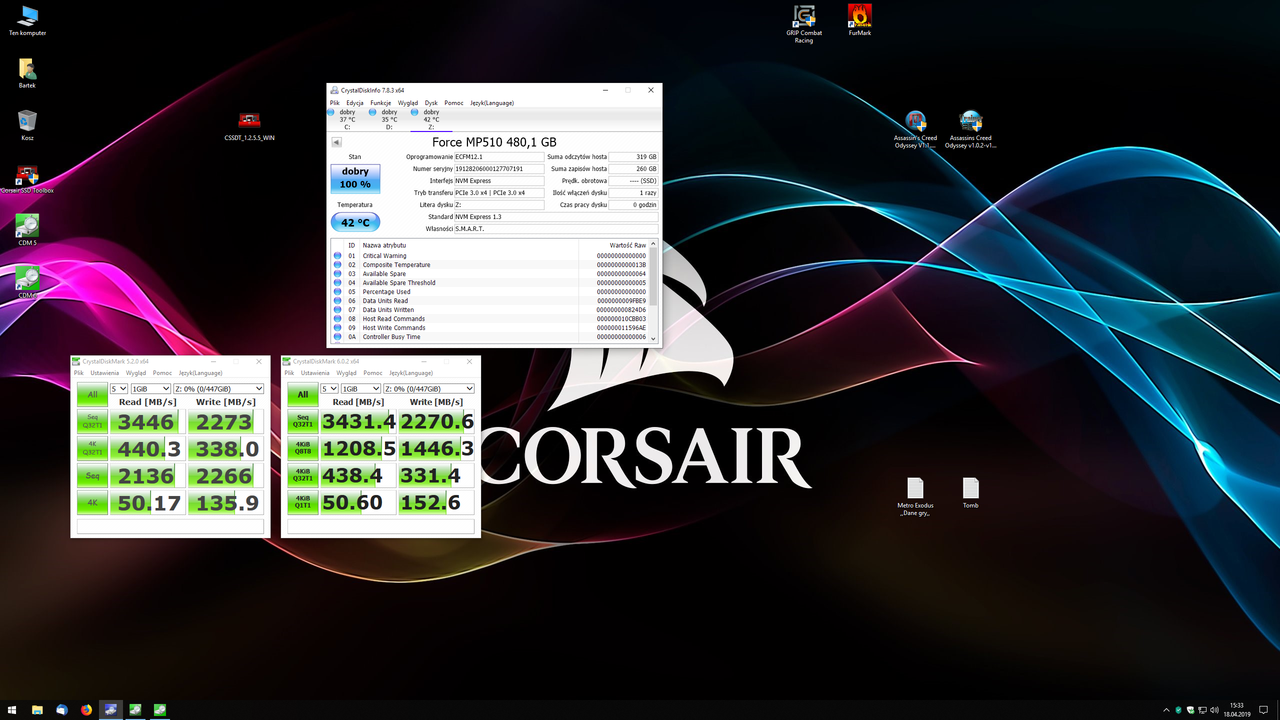Open Assassin's Creed Odyssey V1.1 shortcut
Viewport: 1280px width, 720px height.
click(x=916, y=130)
